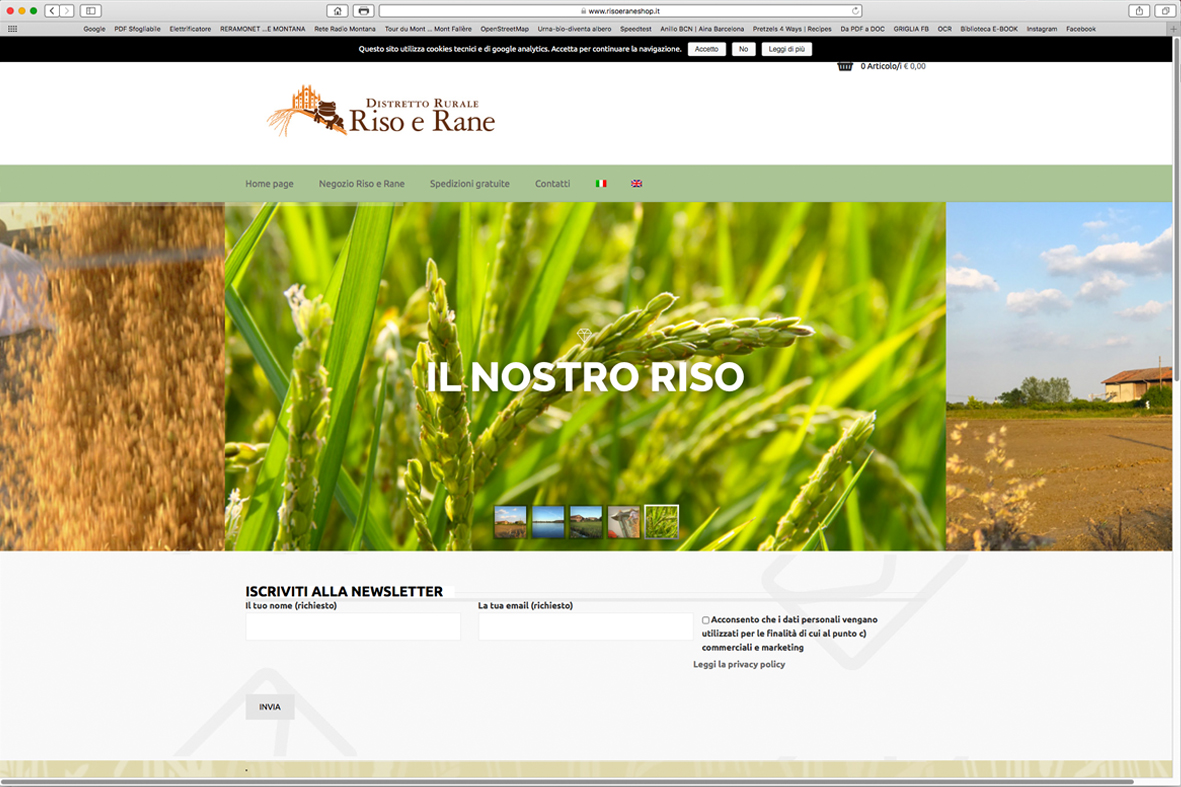Open the shopping cart basket icon
Viewport: 1181px width, 787px height.
pyautogui.click(x=845, y=66)
